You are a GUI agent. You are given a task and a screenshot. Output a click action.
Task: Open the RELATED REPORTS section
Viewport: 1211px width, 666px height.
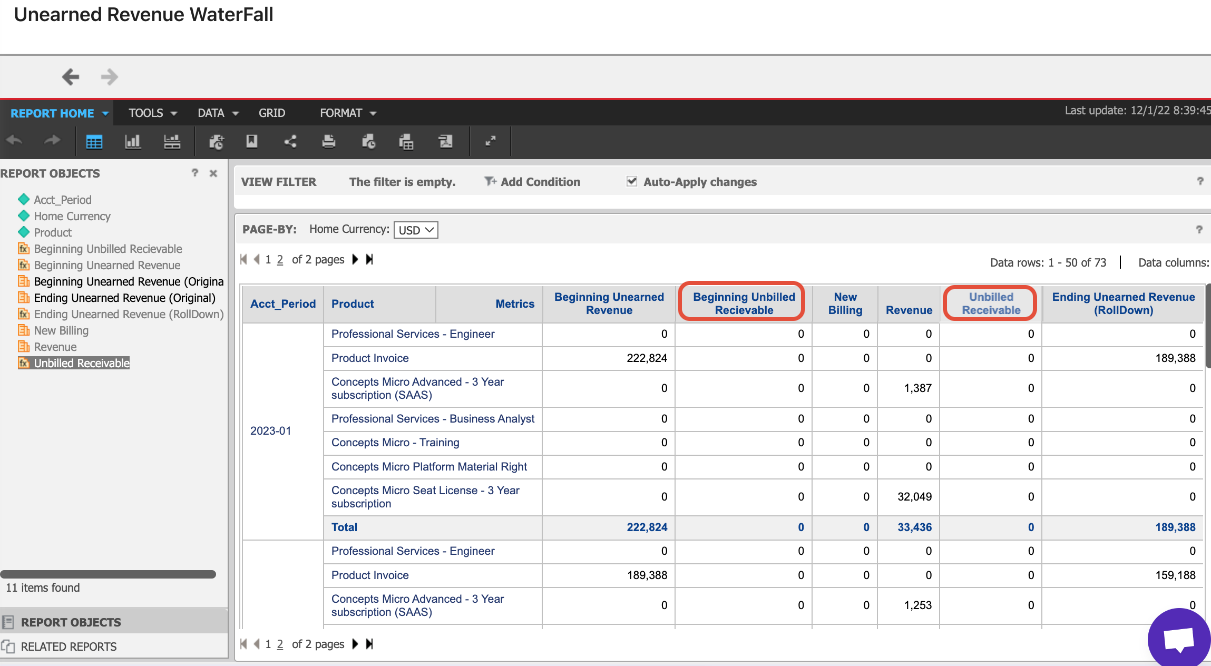point(114,647)
